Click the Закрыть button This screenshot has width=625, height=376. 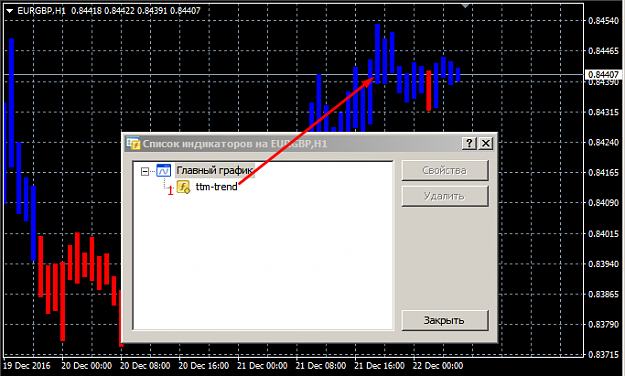[445, 320]
